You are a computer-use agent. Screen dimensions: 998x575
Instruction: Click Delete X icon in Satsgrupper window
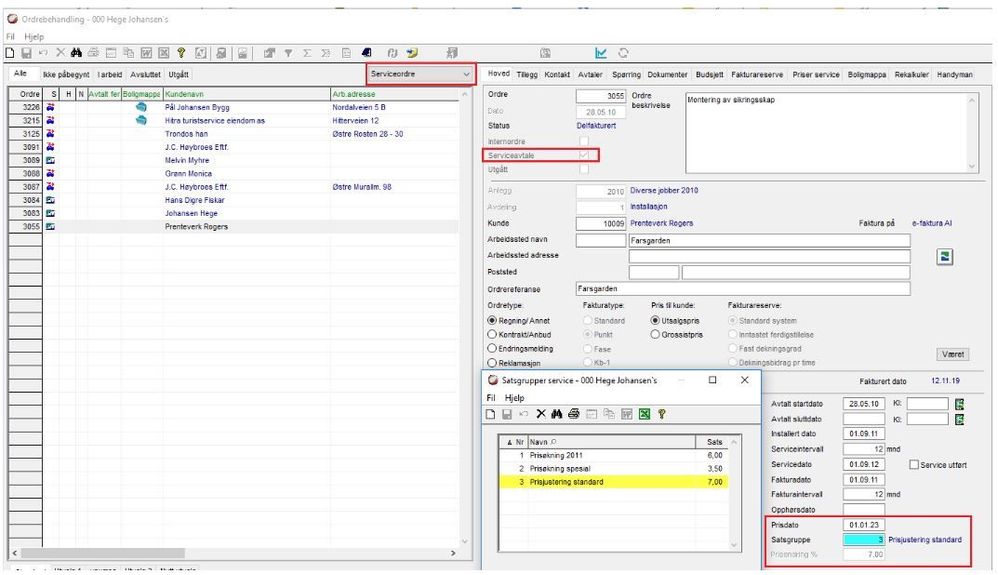(x=541, y=414)
